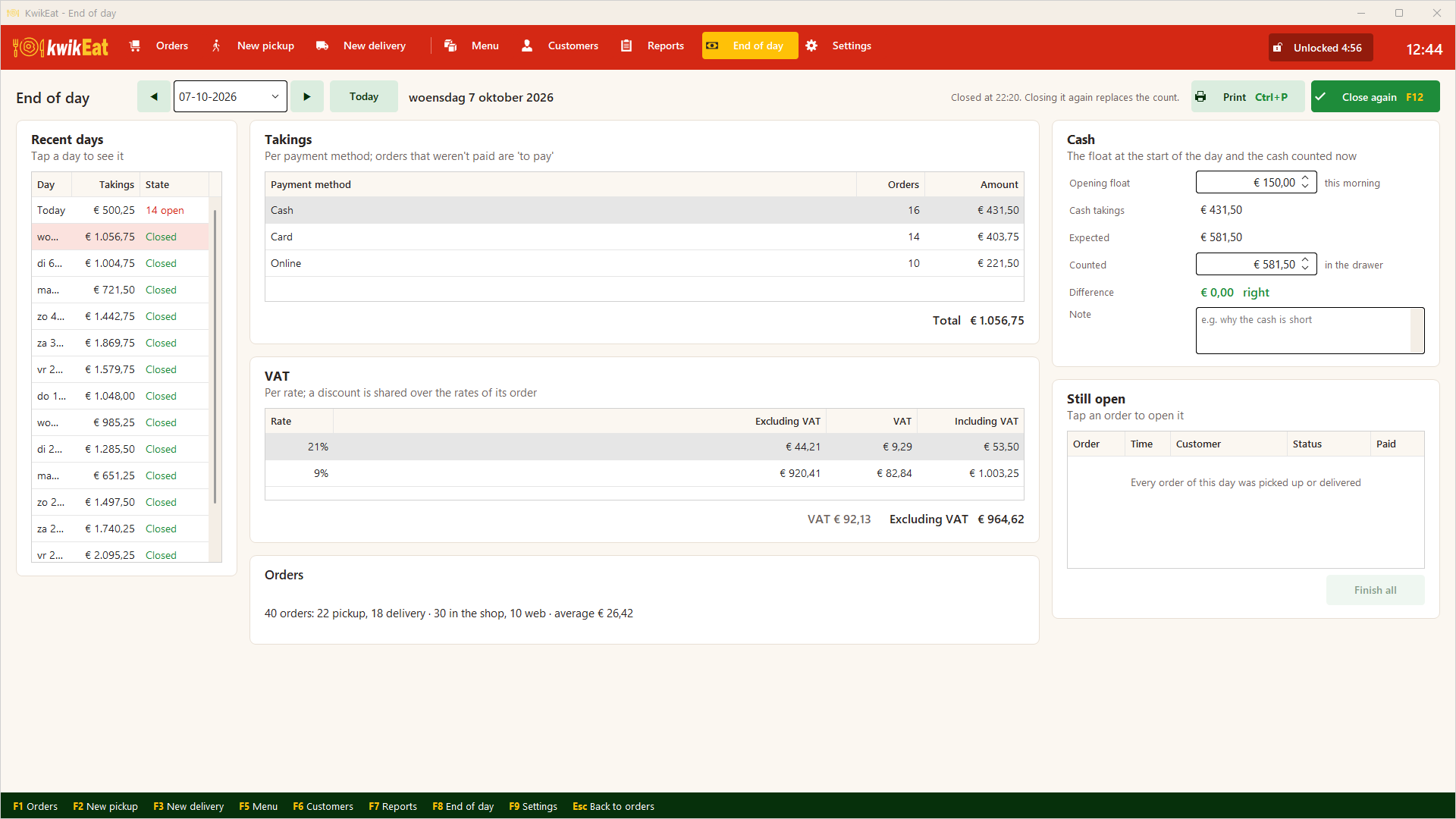Go to next day arrow
Viewport: 1456px width, 819px height.
[x=307, y=96]
